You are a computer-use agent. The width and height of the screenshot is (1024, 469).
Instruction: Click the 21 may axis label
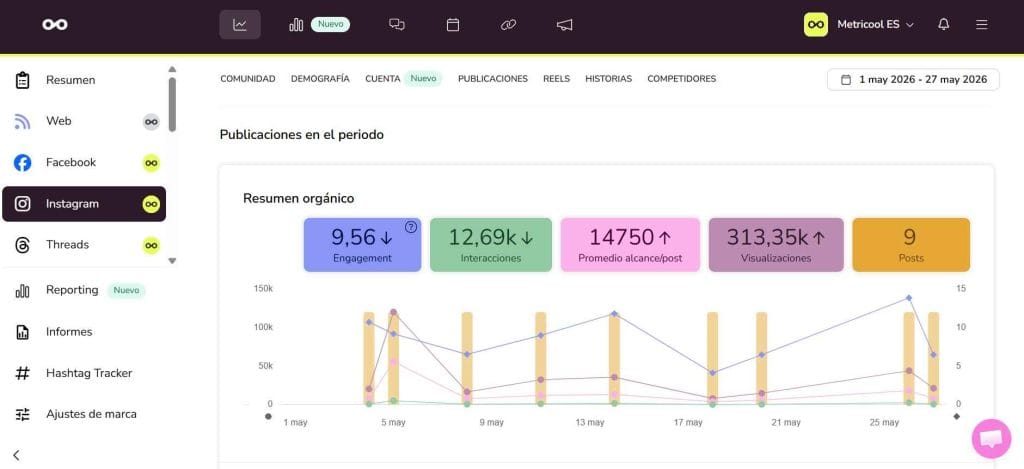coord(786,423)
